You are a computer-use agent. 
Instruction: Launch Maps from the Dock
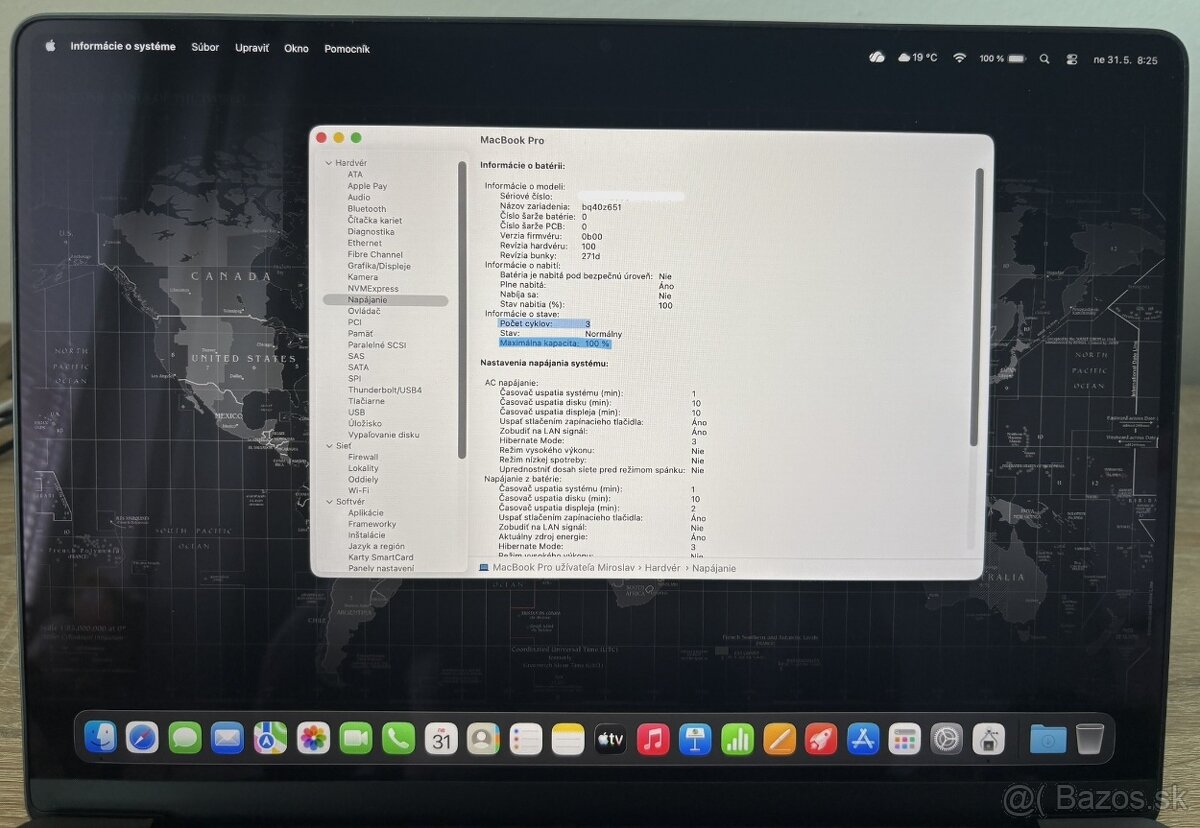point(270,738)
